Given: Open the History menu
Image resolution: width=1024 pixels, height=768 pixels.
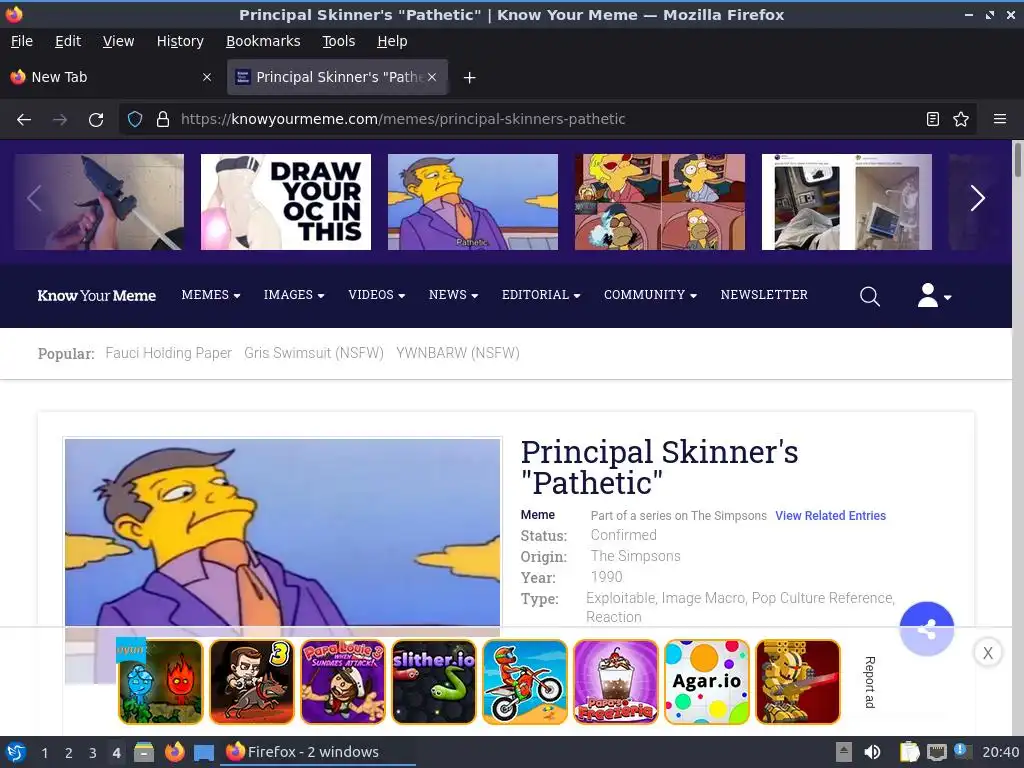Looking at the screenshot, I should coord(180,41).
